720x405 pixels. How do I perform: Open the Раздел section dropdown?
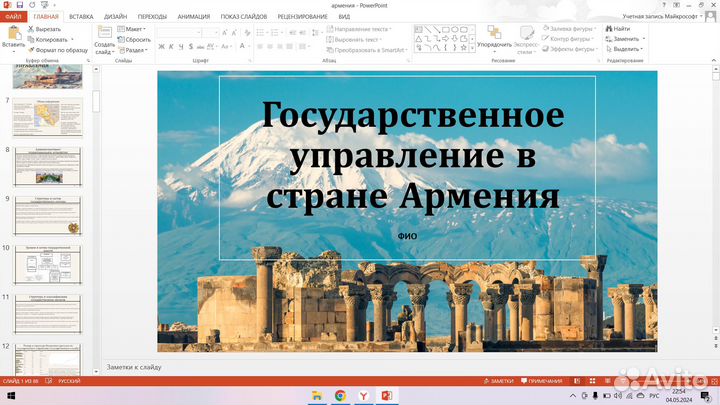point(133,50)
